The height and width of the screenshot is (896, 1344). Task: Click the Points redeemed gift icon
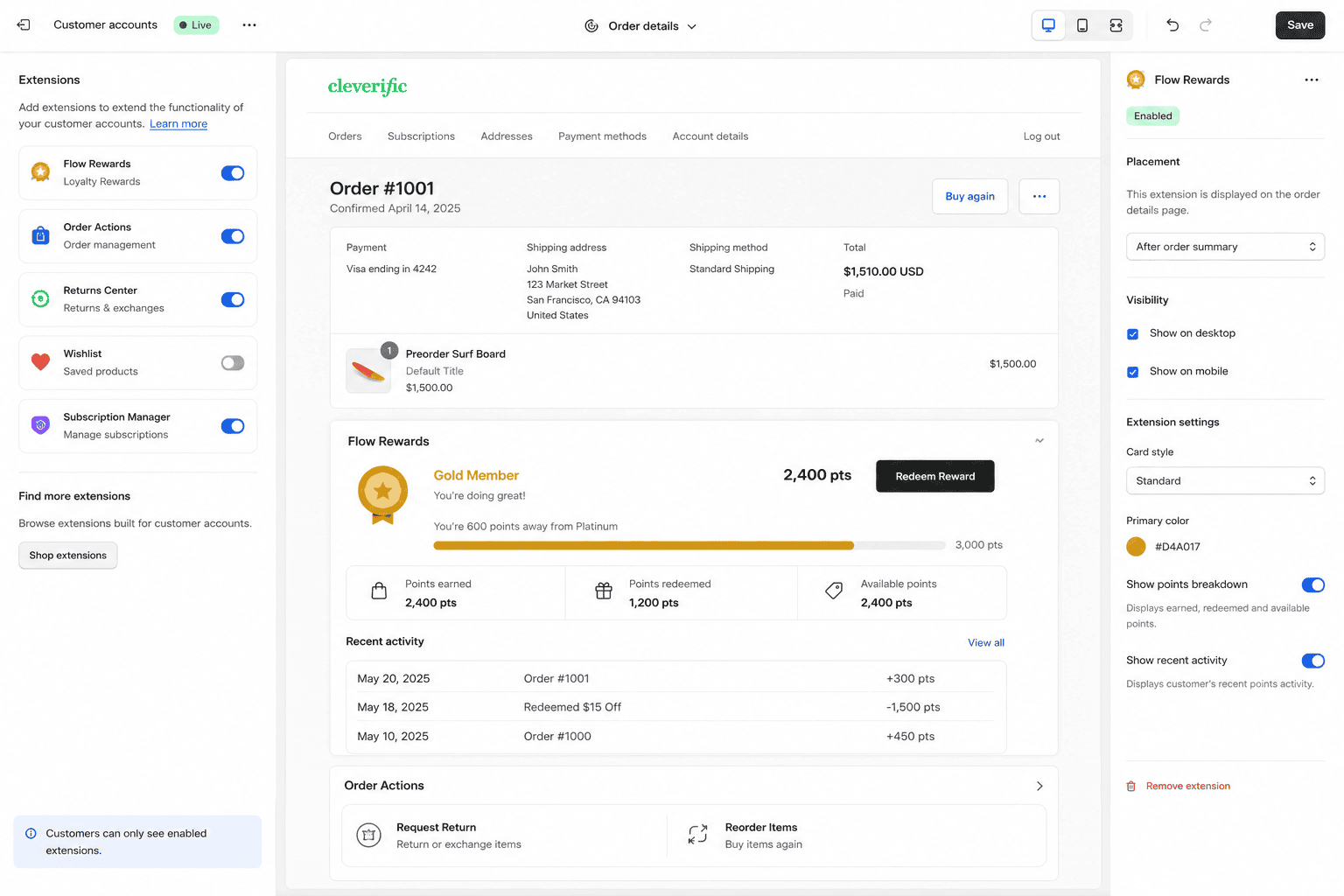tap(604, 591)
